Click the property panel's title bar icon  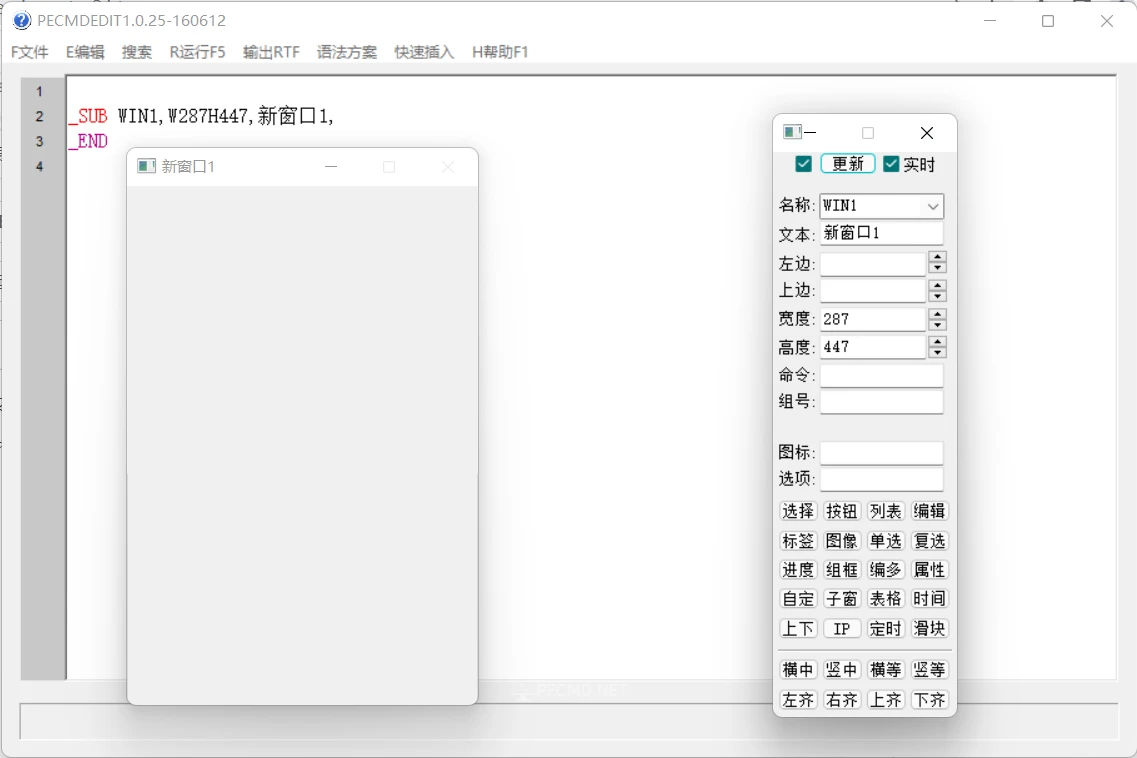(x=792, y=132)
